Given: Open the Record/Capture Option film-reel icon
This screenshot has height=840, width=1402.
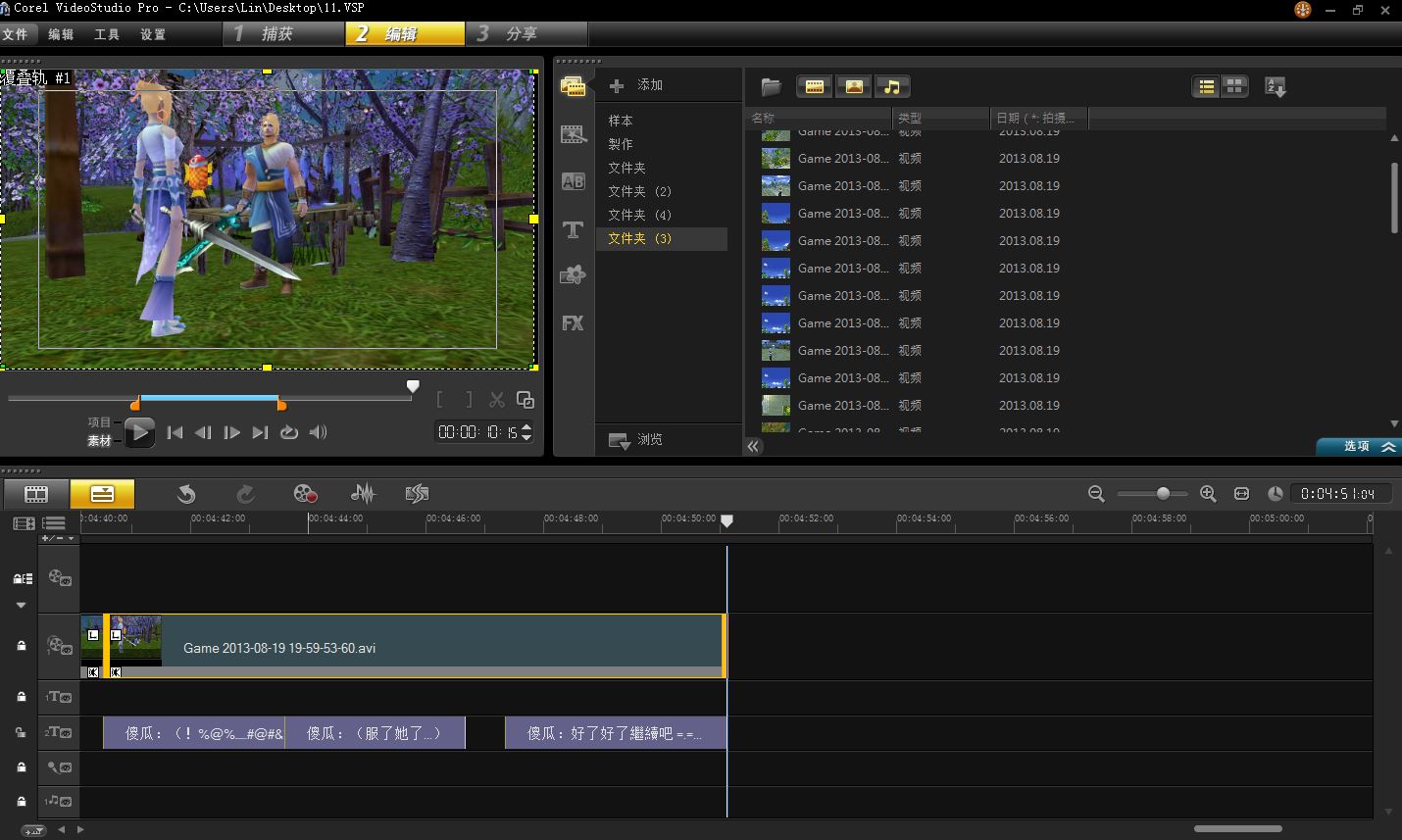Looking at the screenshot, I should click(306, 494).
